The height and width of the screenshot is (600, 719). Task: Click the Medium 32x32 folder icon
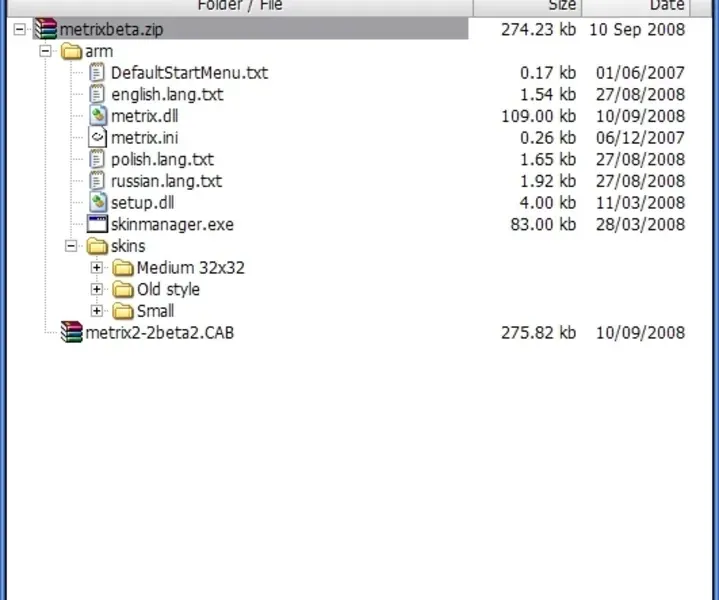[x=123, y=267]
